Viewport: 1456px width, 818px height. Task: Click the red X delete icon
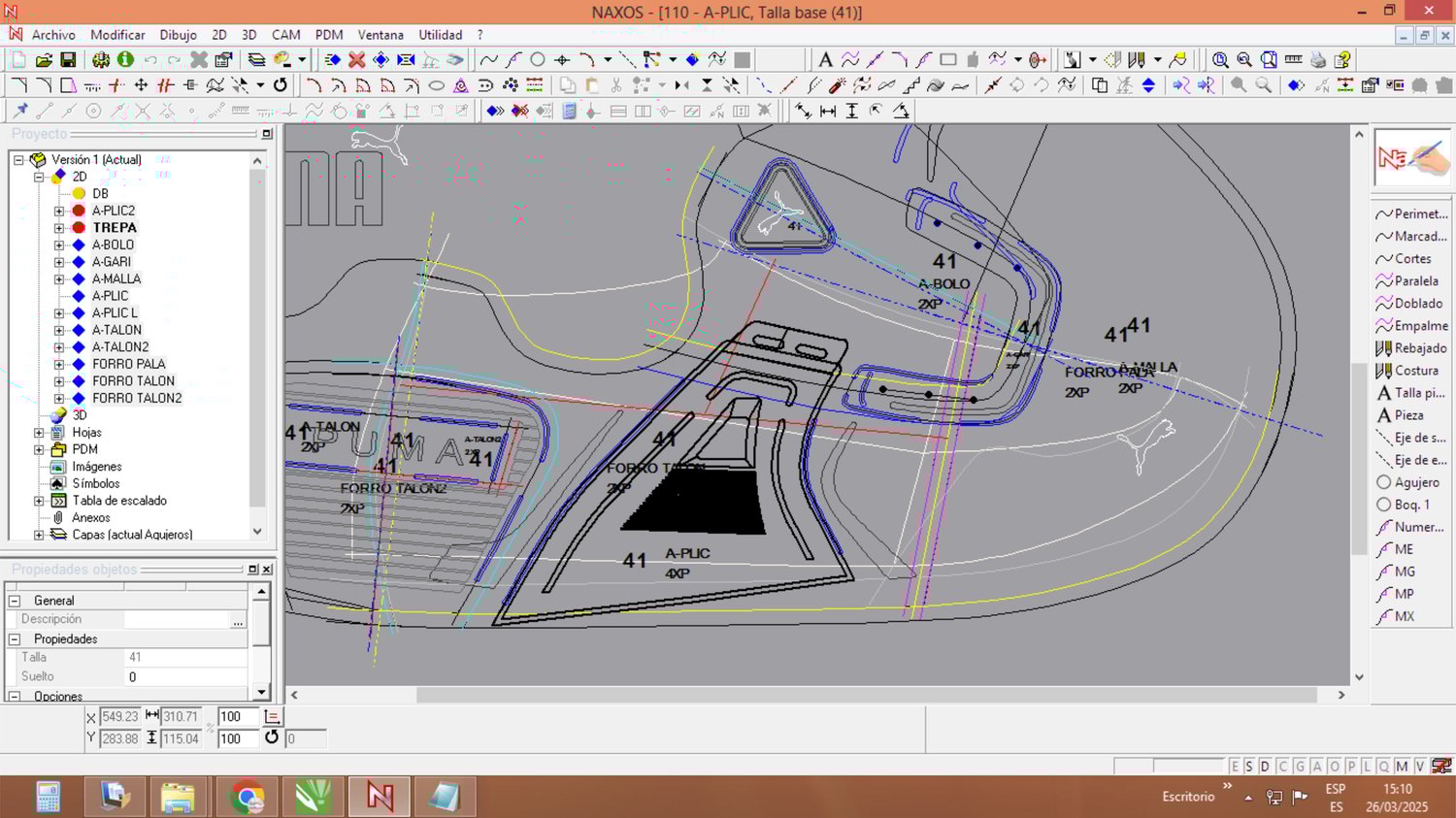(x=356, y=60)
